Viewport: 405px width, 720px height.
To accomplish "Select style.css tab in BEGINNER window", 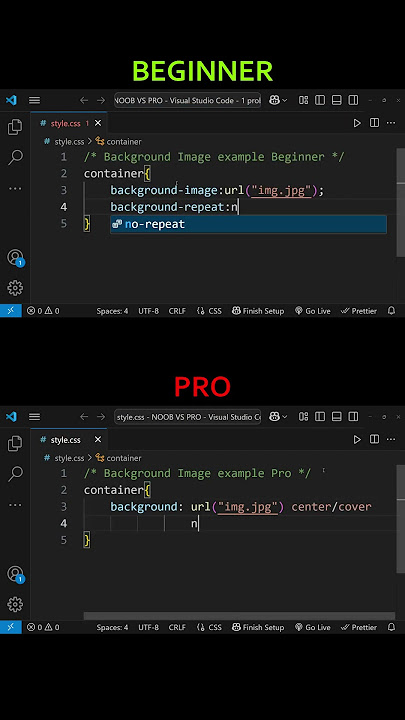I will 69,123.
